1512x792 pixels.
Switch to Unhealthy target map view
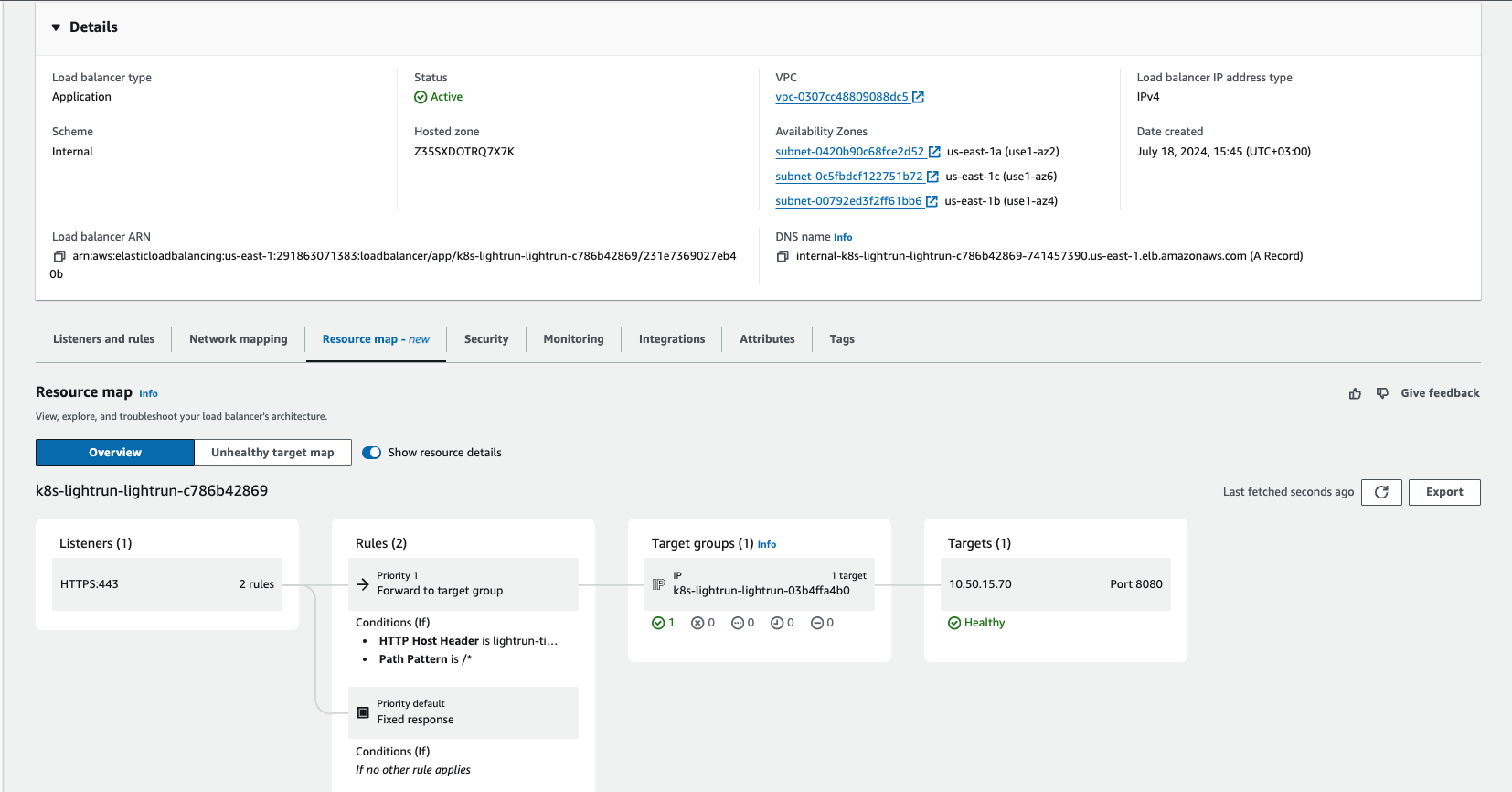coord(272,453)
